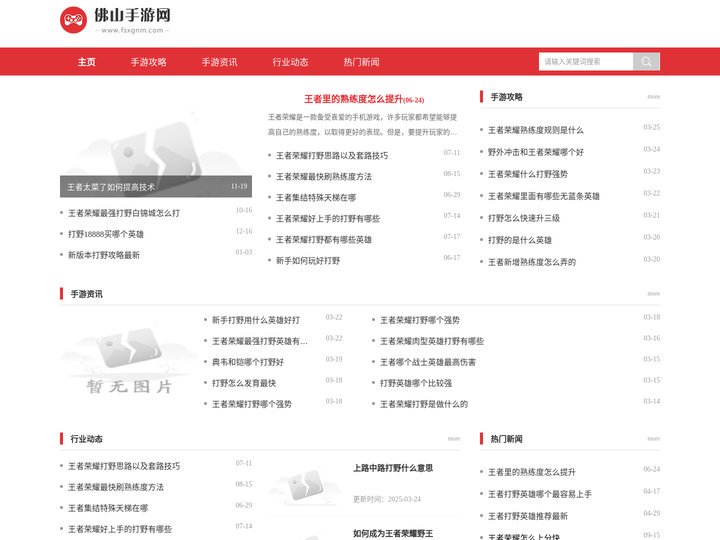Open 行业动态 item 王者荣耀最快刷熟练度方法
The width and height of the screenshot is (720, 540).
116,487
